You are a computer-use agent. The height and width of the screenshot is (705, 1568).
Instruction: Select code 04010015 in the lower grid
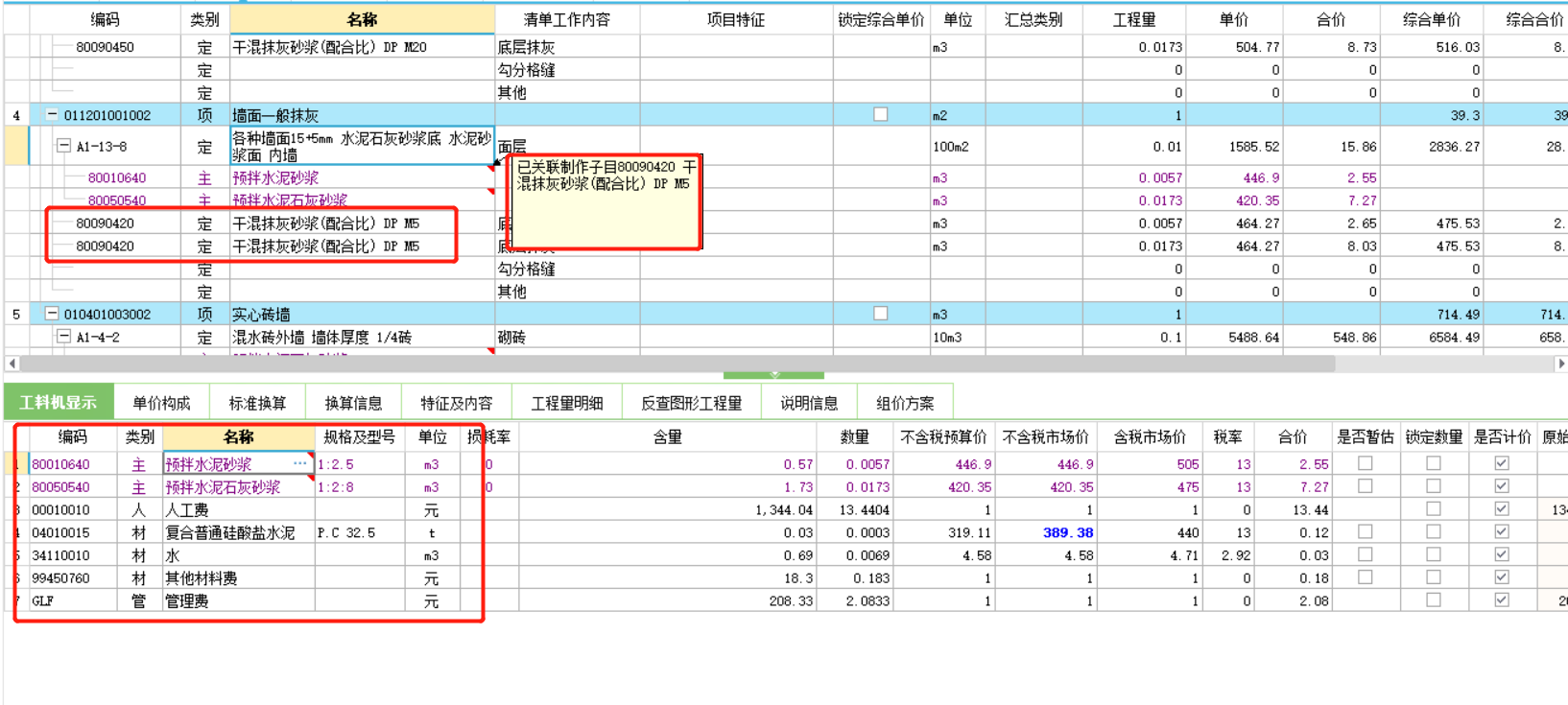point(60,533)
